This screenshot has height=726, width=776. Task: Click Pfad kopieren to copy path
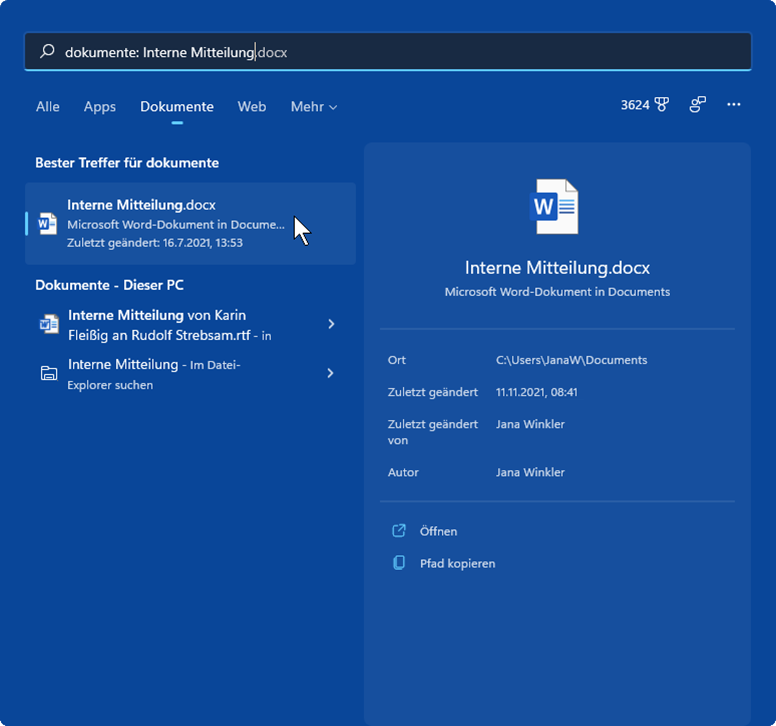457,563
